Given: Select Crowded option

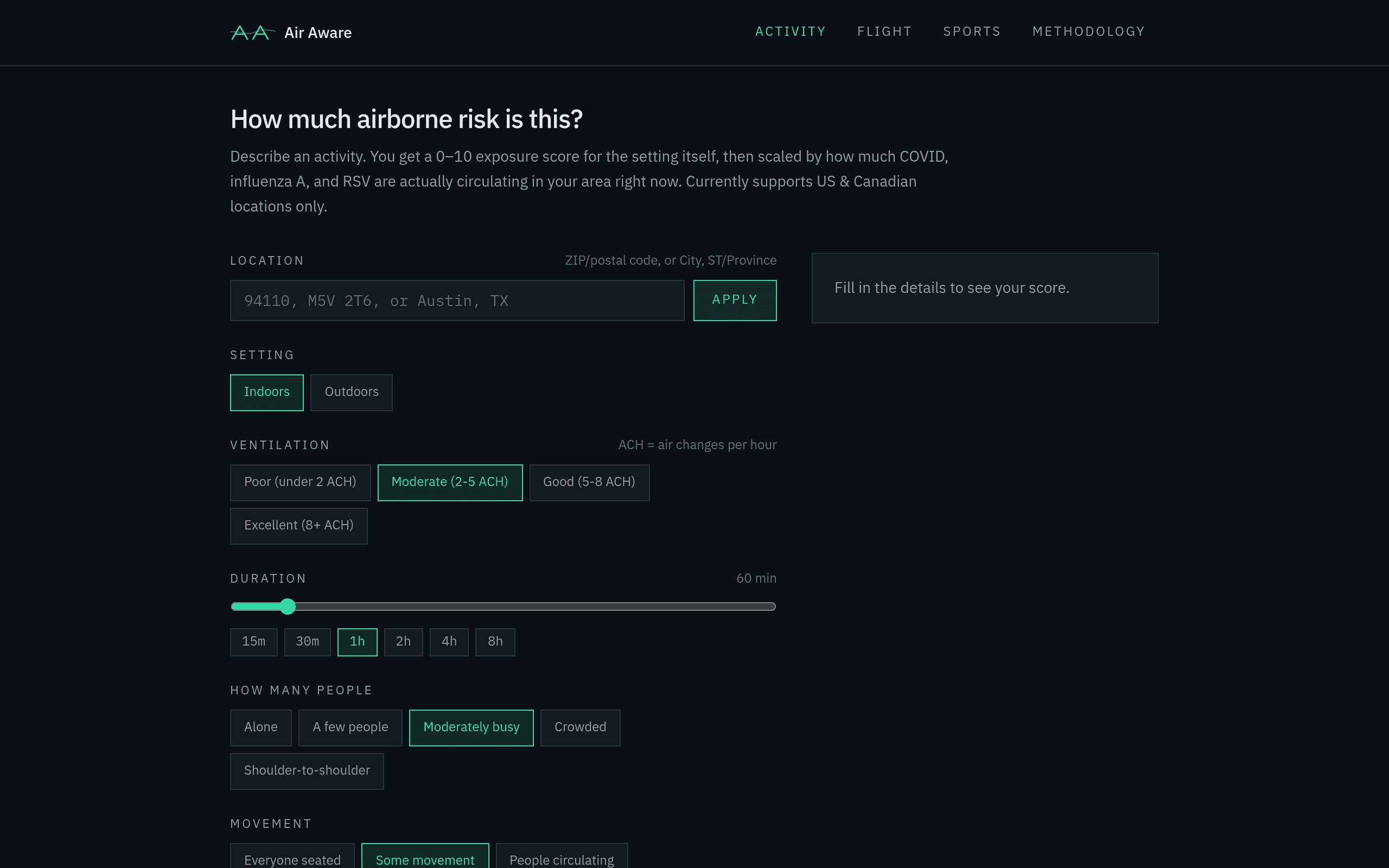Looking at the screenshot, I should (x=580, y=727).
